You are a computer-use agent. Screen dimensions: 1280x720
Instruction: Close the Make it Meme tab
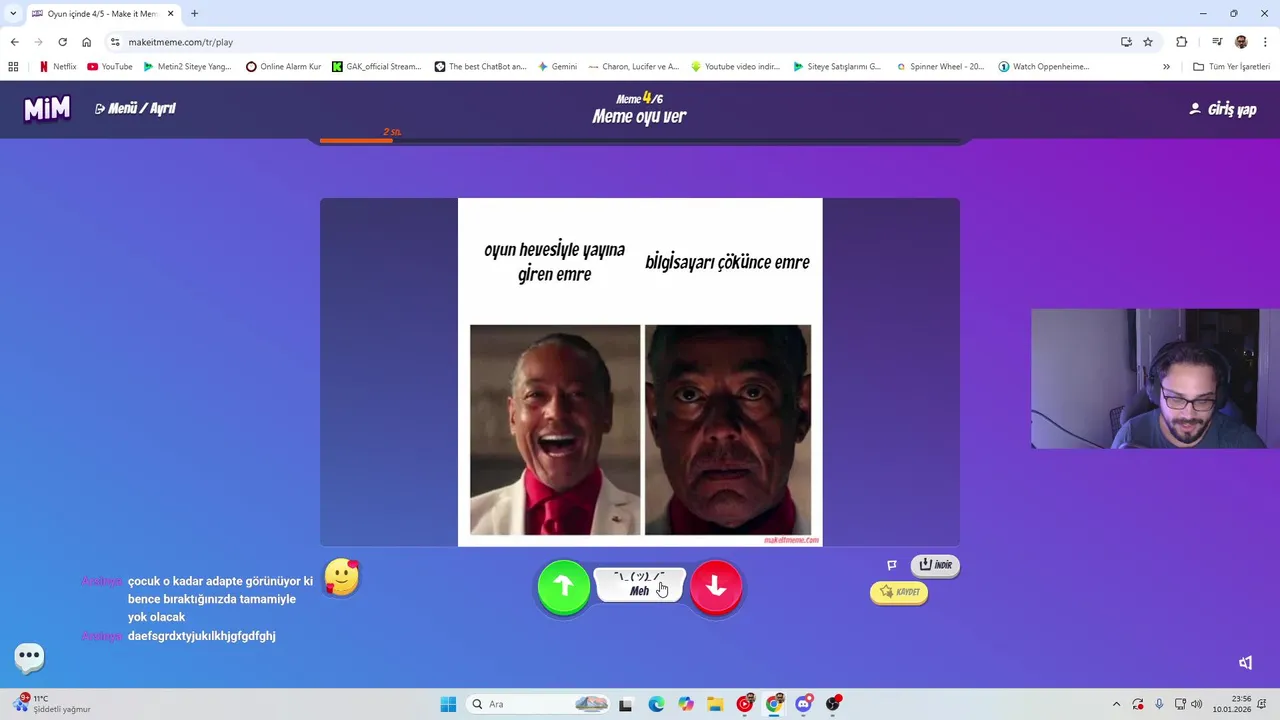[x=170, y=14]
